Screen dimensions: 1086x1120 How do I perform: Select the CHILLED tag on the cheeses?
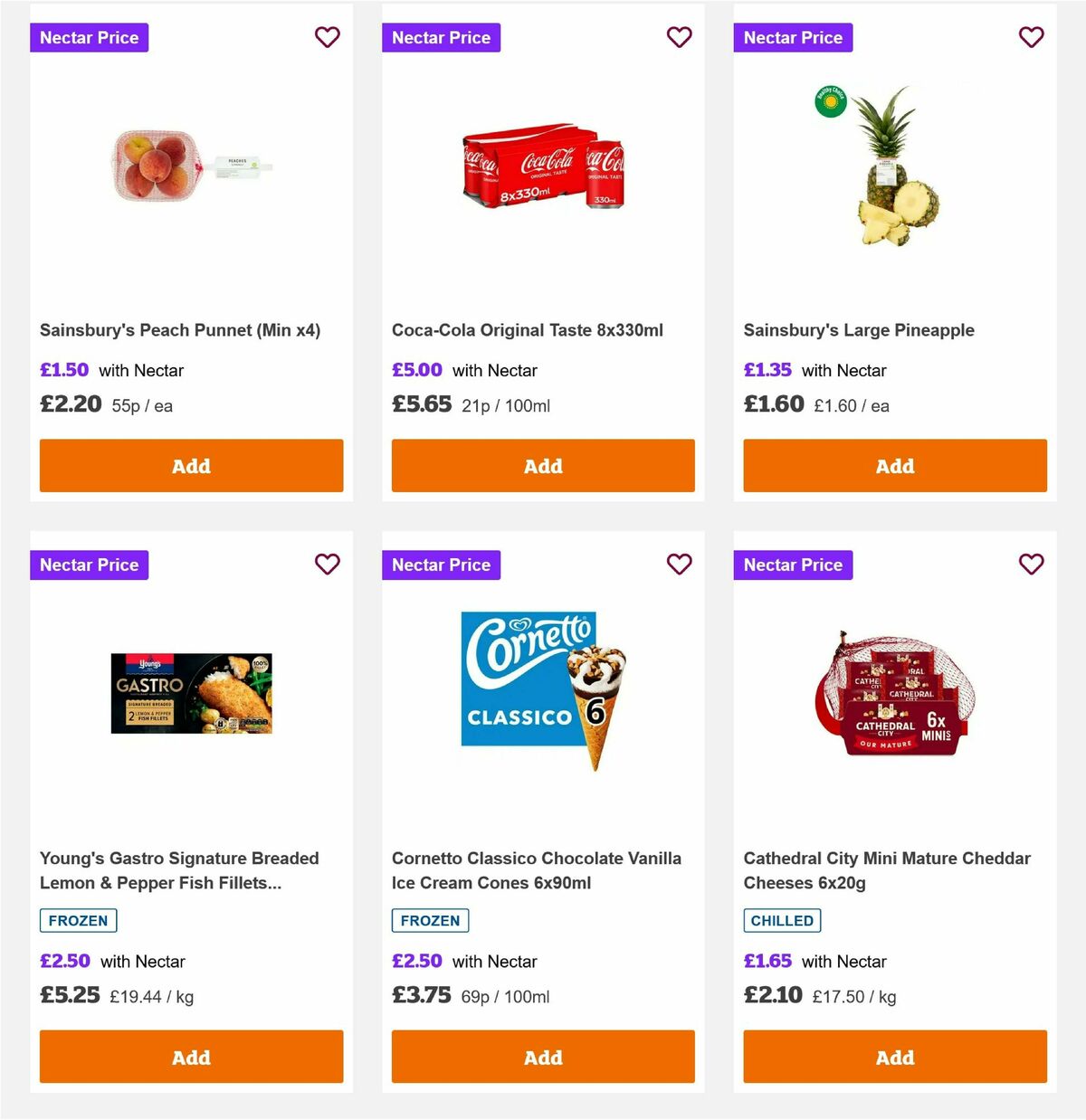(x=782, y=920)
